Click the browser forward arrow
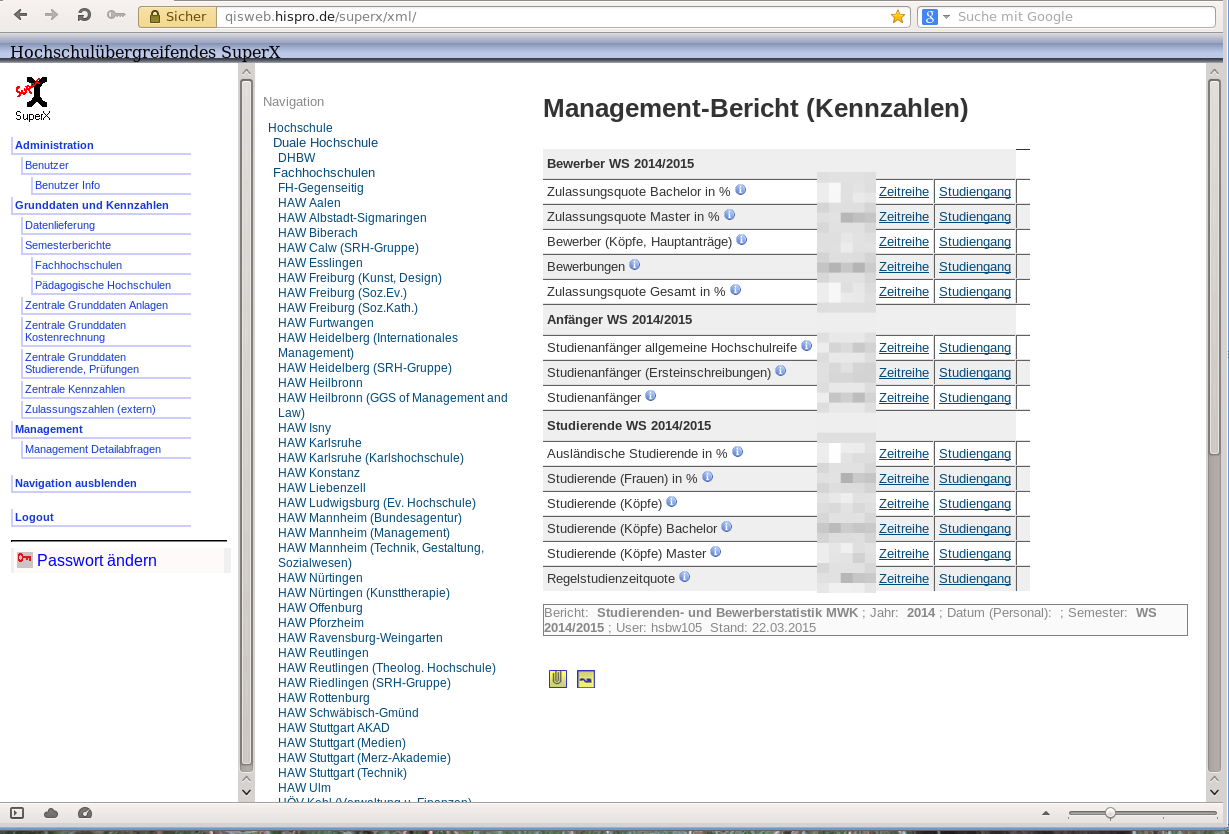The width and height of the screenshot is (1229, 834). point(52,16)
